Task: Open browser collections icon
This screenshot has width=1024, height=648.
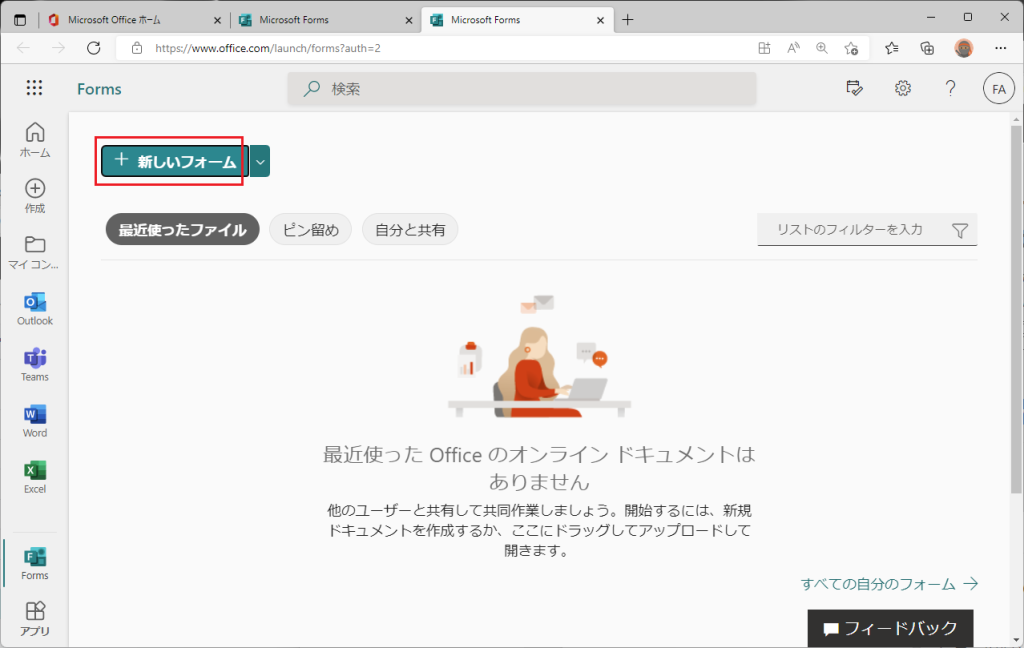Action: pyautogui.click(x=927, y=48)
